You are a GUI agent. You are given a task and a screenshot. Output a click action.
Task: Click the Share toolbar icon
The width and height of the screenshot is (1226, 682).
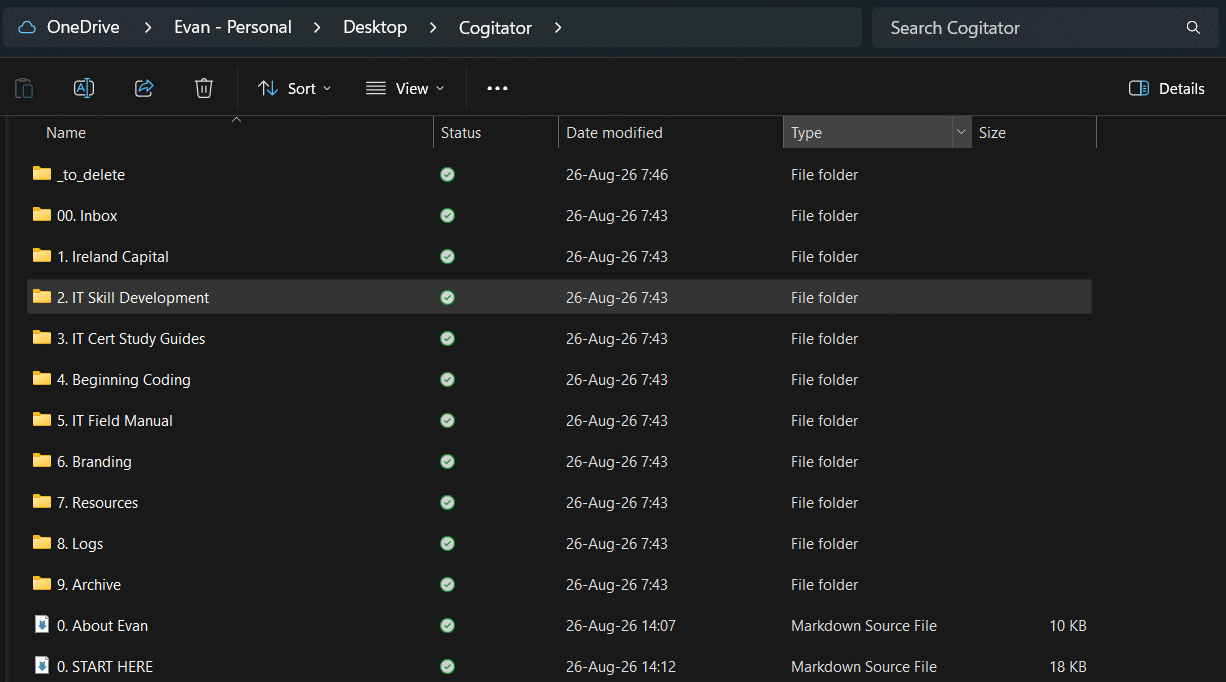pos(144,88)
